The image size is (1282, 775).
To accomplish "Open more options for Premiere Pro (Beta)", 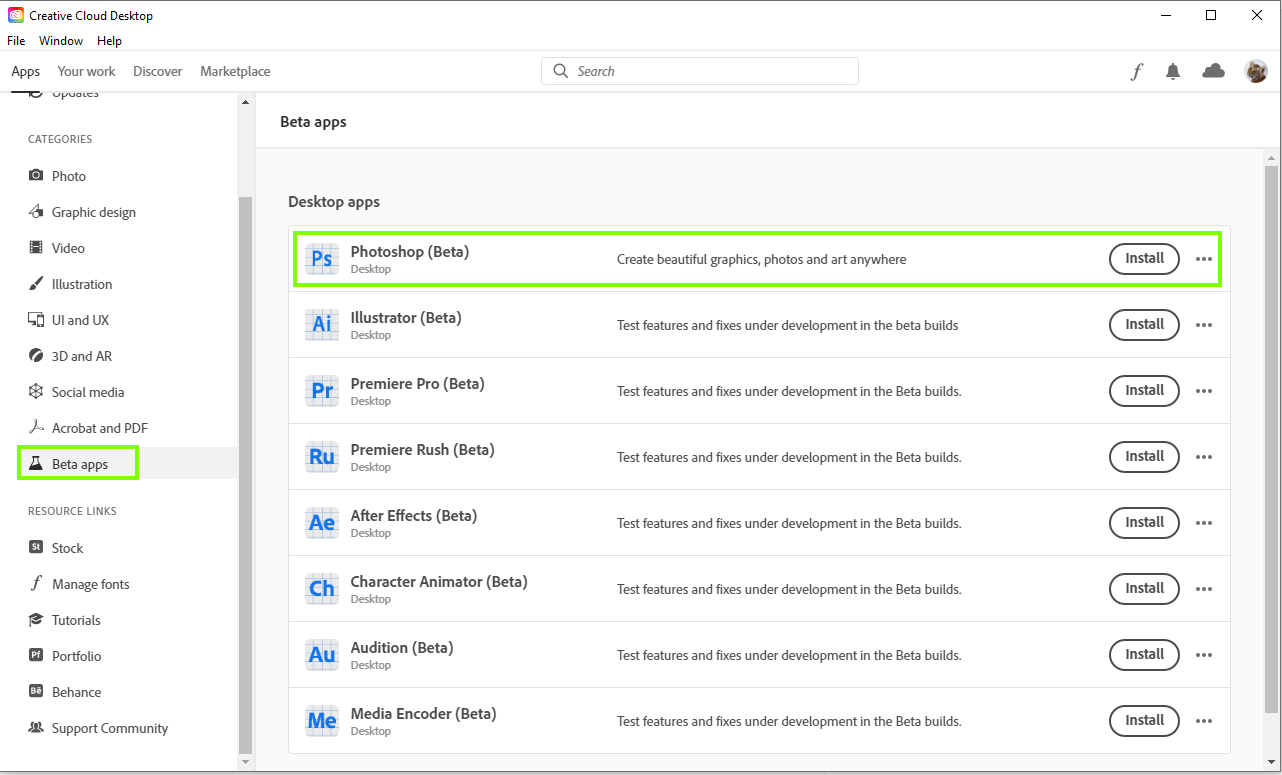I will click(1204, 391).
